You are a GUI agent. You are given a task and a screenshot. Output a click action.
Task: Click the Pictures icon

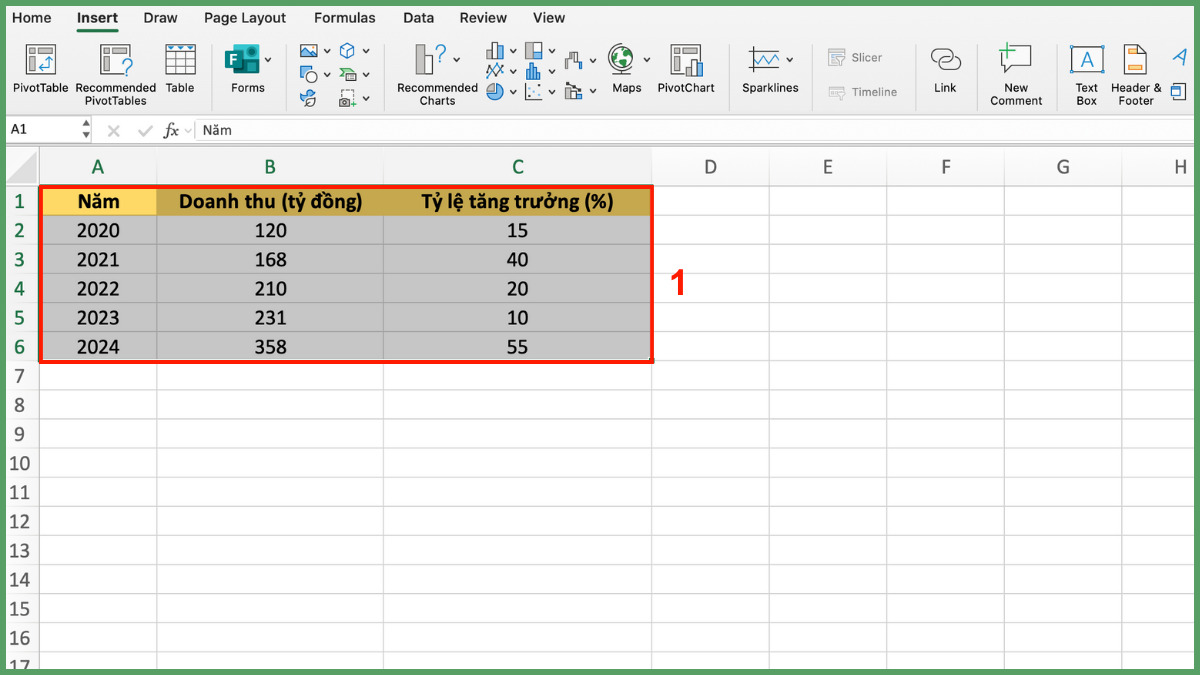[309, 50]
